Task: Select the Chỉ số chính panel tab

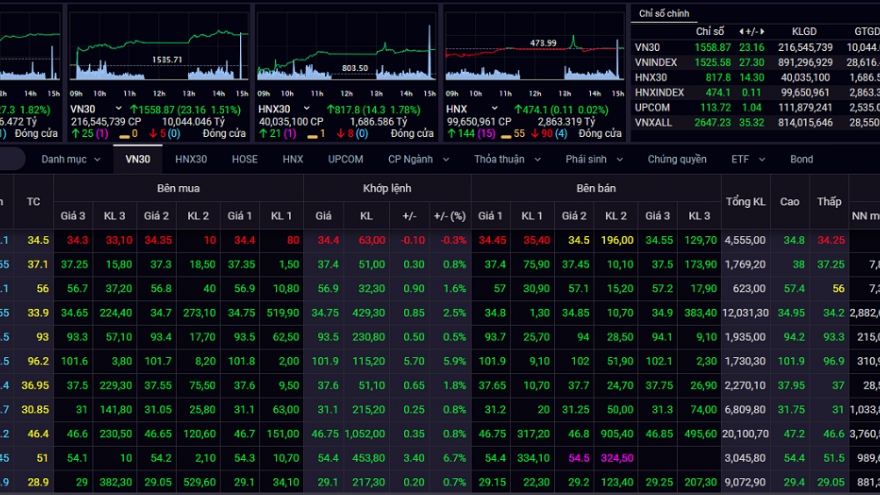Action: point(663,12)
